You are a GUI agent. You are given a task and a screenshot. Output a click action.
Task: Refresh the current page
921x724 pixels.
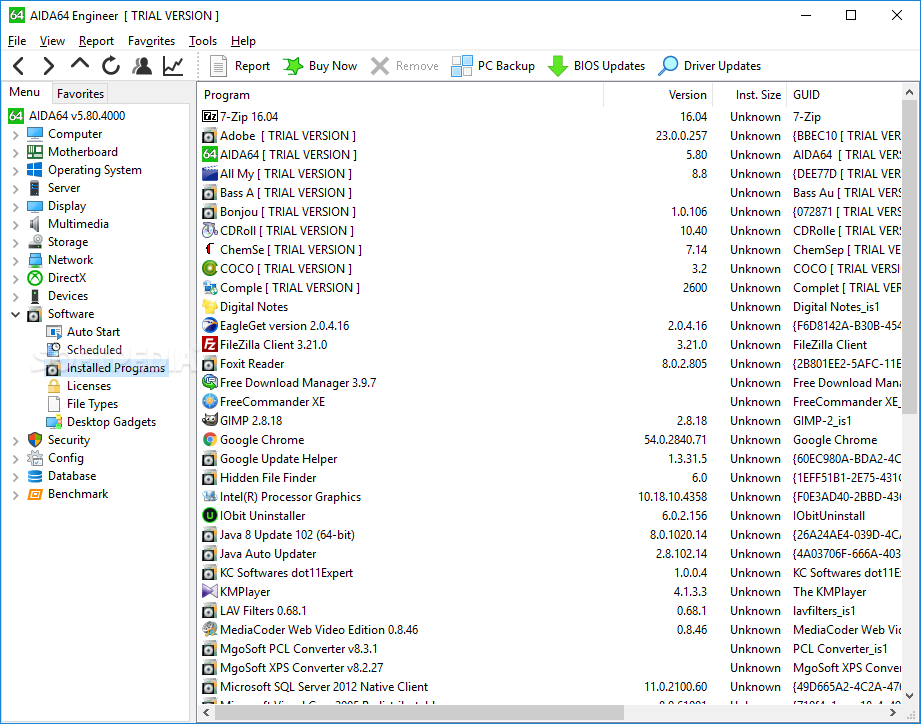click(110, 66)
